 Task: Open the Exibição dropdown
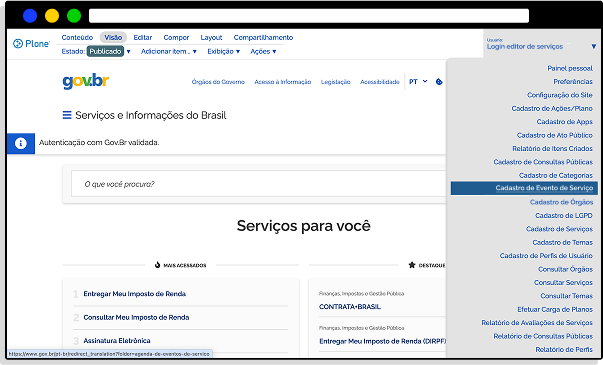click(x=223, y=52)
